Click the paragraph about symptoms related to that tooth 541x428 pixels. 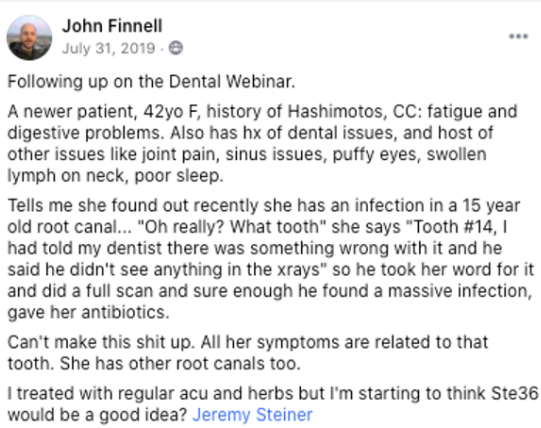(x=248, y=353)
